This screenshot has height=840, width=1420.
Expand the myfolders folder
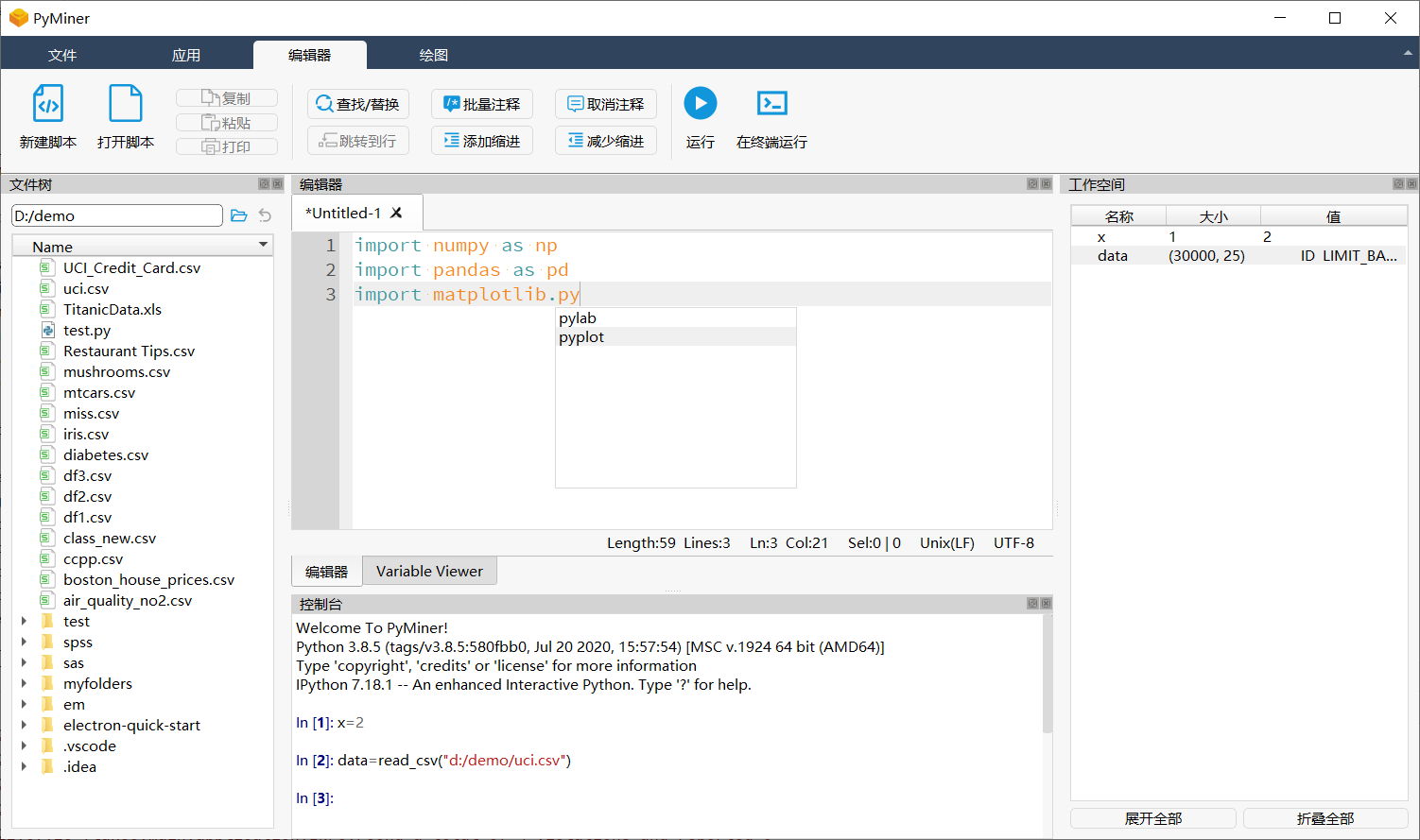coord(24,683)
